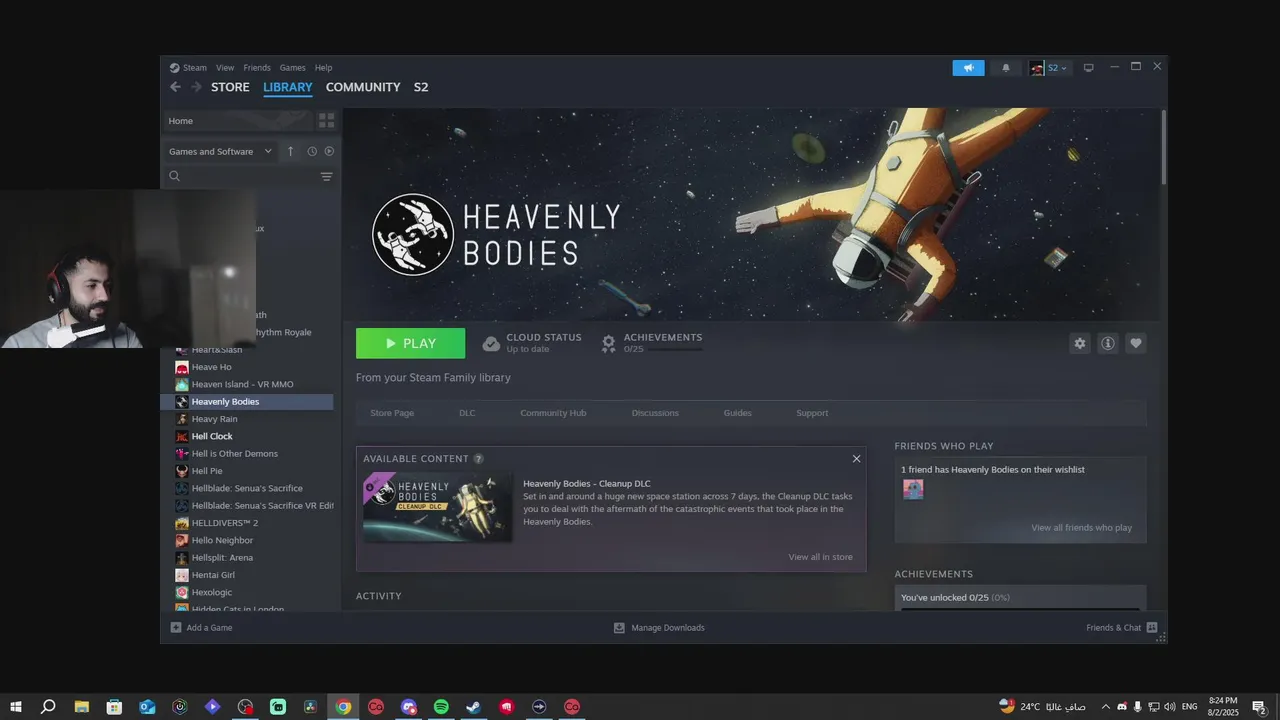1280x720 pixels.
Task: Go to the STORE tab
Action: pyautogui.click(x=230, y=87)
